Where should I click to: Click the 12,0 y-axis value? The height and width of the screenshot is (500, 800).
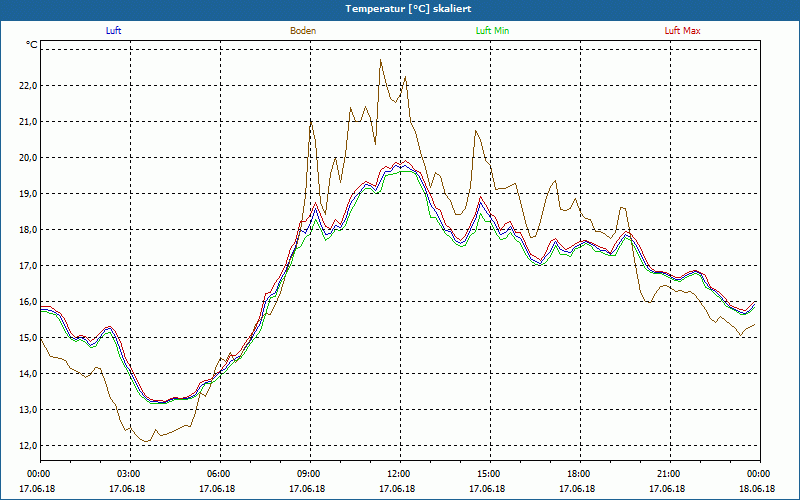(28, 446)
